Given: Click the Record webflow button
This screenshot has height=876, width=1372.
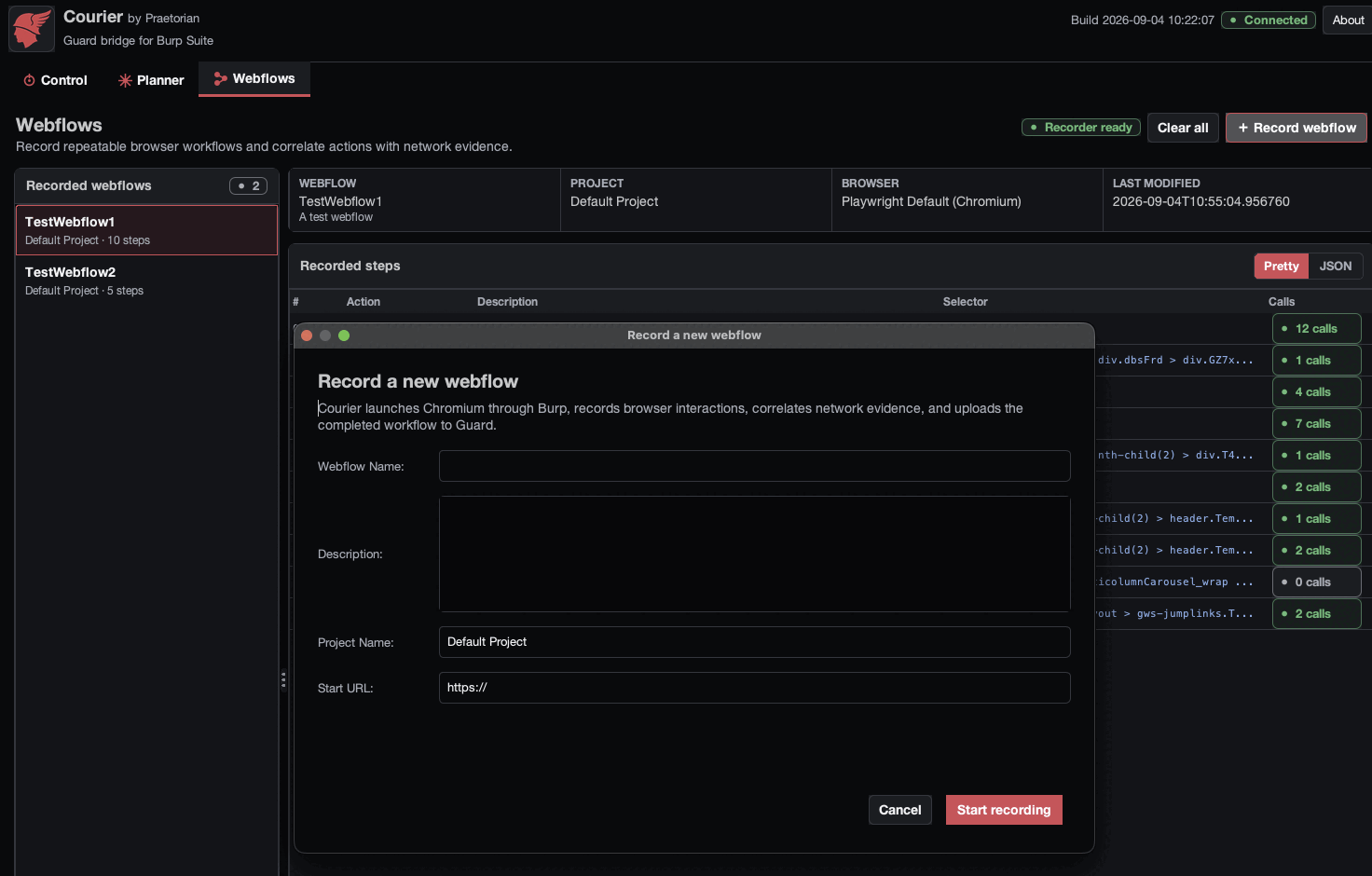Looking at the screenshot, I should pos(1297,128).
